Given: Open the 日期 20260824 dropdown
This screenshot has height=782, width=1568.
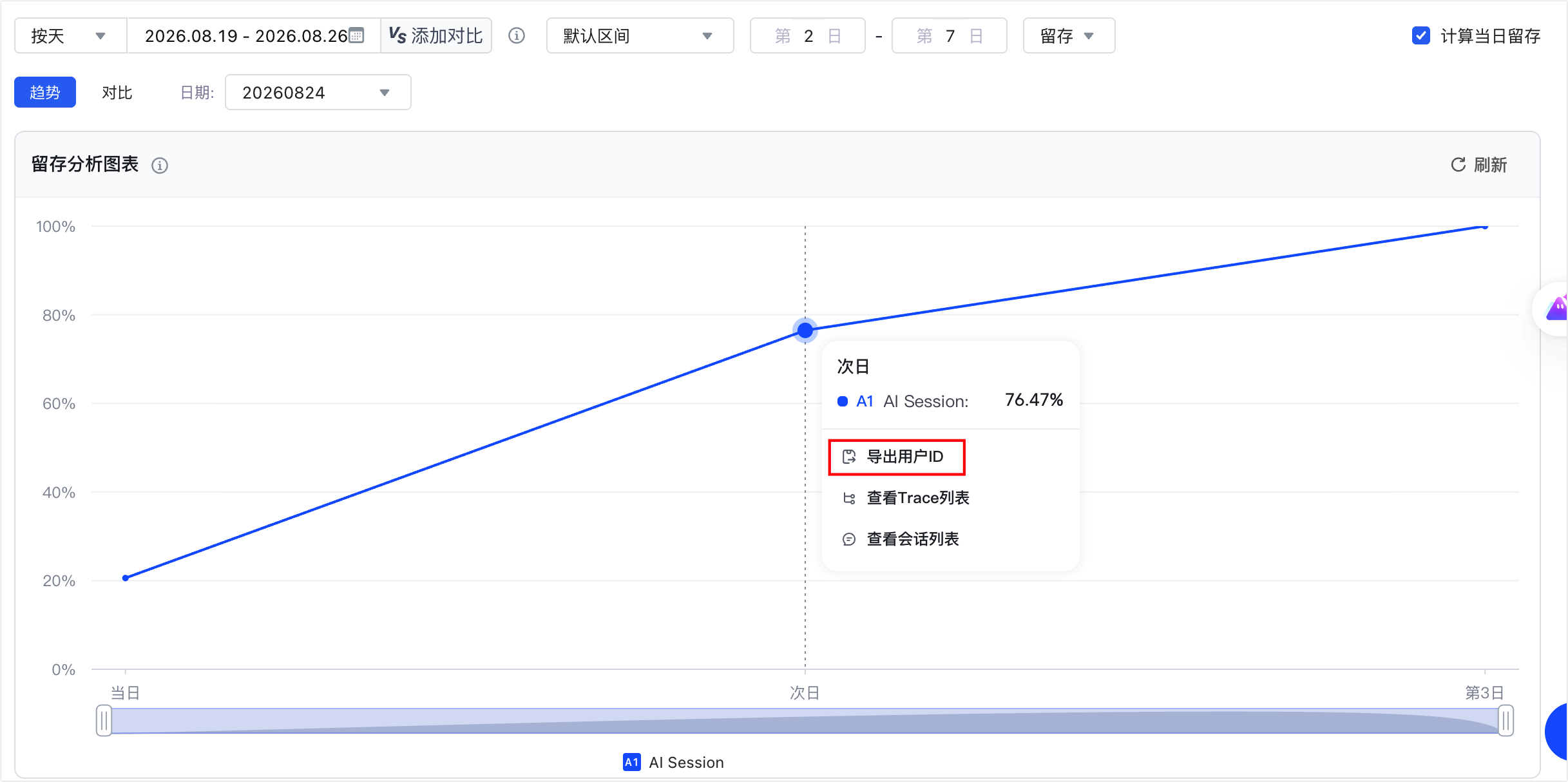Looking at the screenshot, I should coord(318,92).
